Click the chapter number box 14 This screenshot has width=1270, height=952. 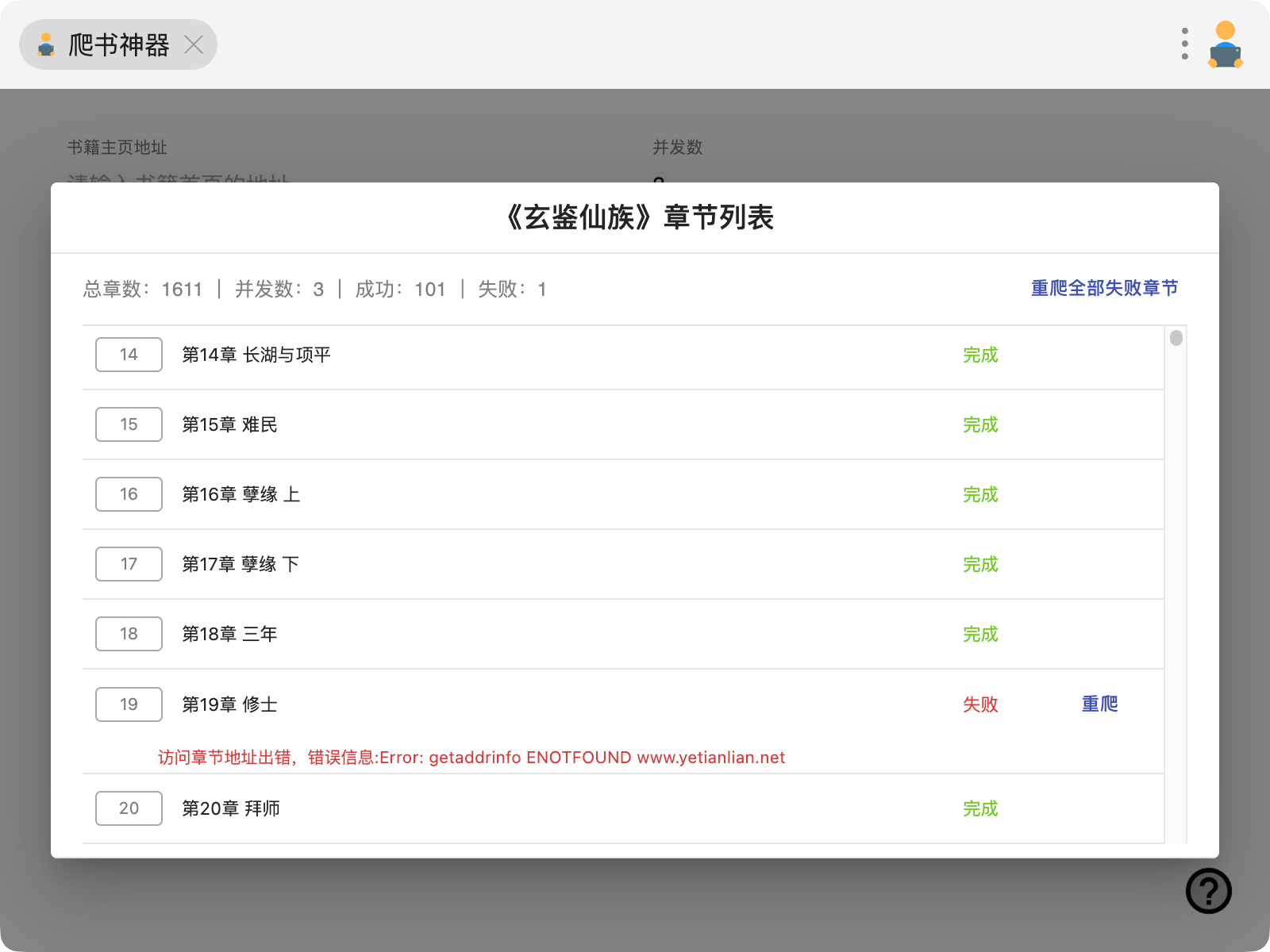[x=129, y=355]
